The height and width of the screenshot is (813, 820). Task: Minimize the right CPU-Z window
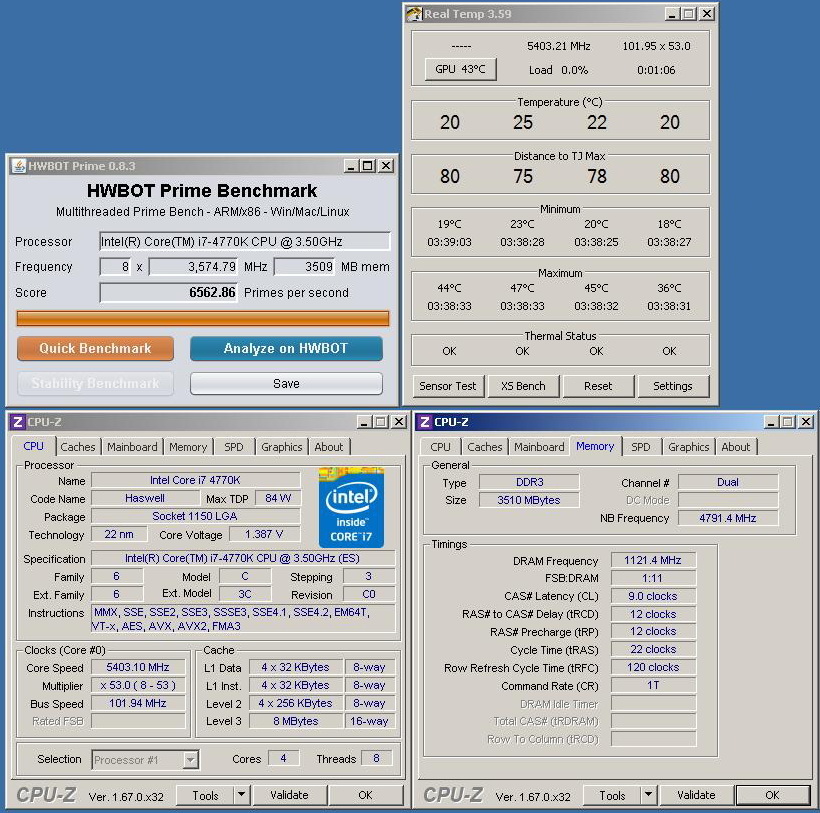771,422
